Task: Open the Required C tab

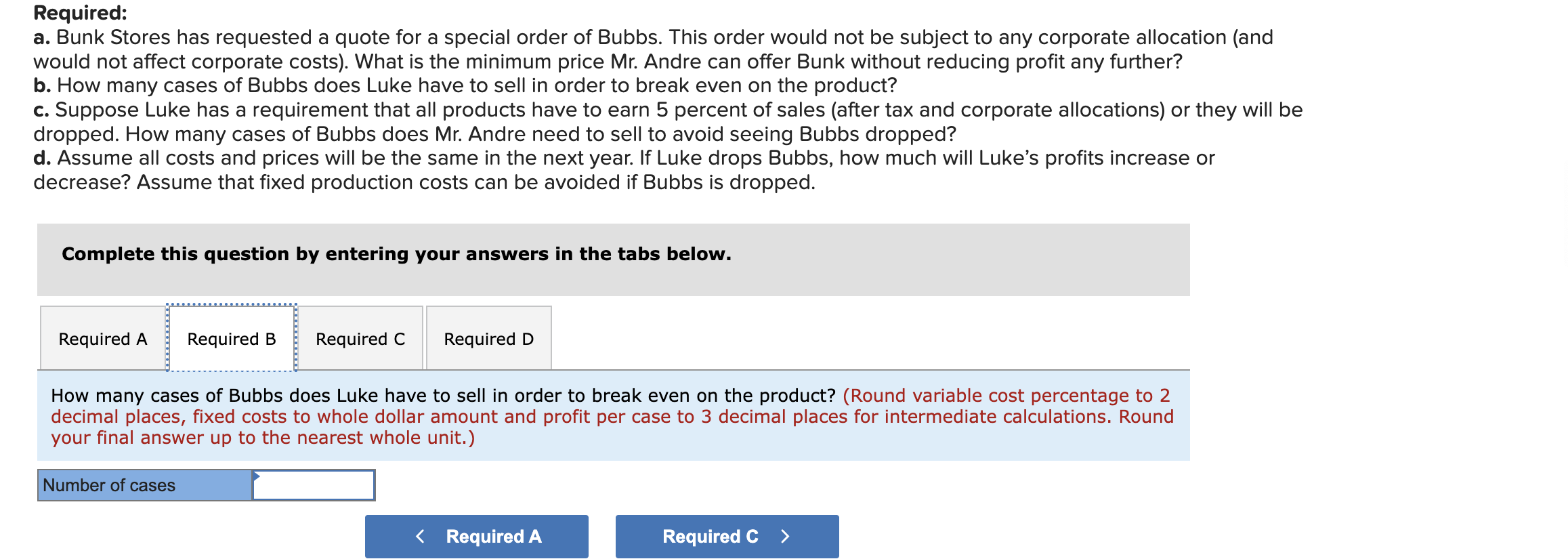Action: coord(360,338)
